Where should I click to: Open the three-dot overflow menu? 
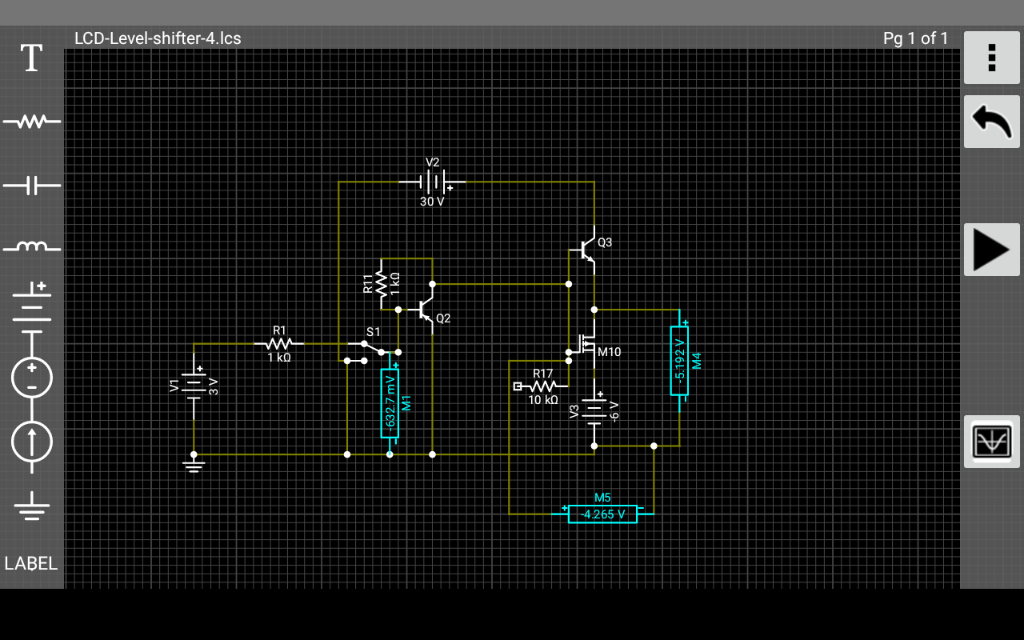pyautogui.click(x=991, y=57)
